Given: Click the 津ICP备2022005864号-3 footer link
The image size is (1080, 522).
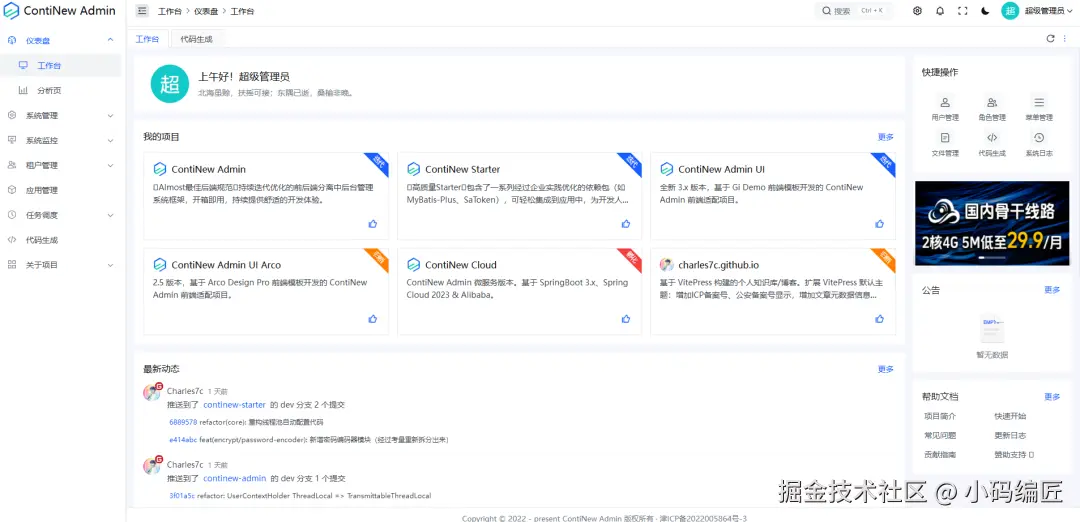Looking at the screenshot, I should click(703, 518).
